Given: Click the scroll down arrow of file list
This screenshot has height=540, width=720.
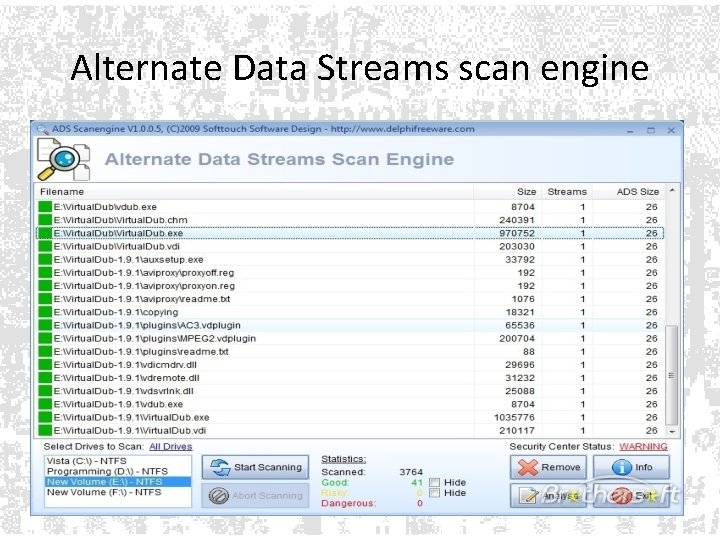Looking at the screenshot, I should [x=672, y=432].
